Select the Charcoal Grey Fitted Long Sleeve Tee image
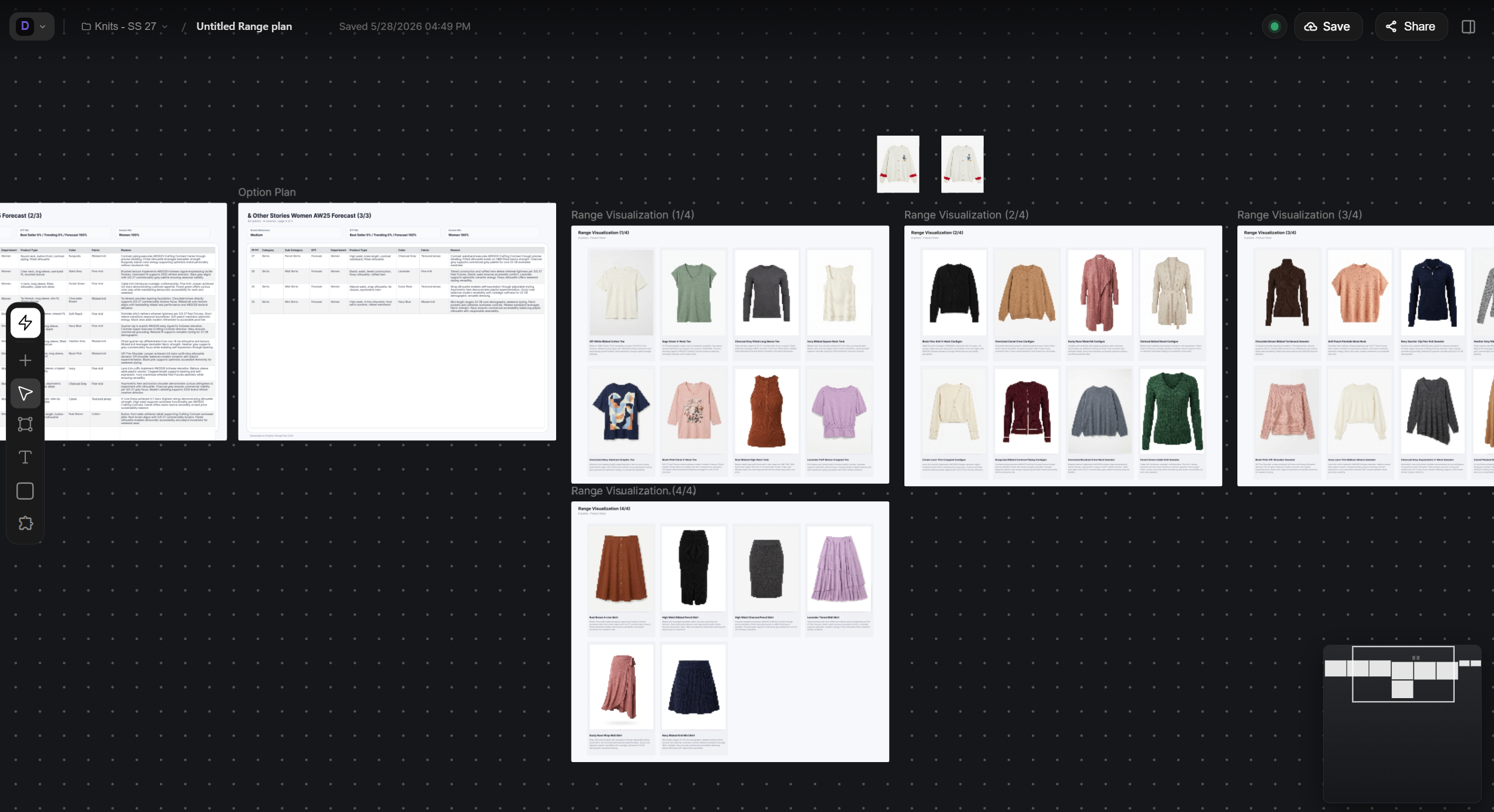This screenshot has height=812, width=1494. pos(766,292)
